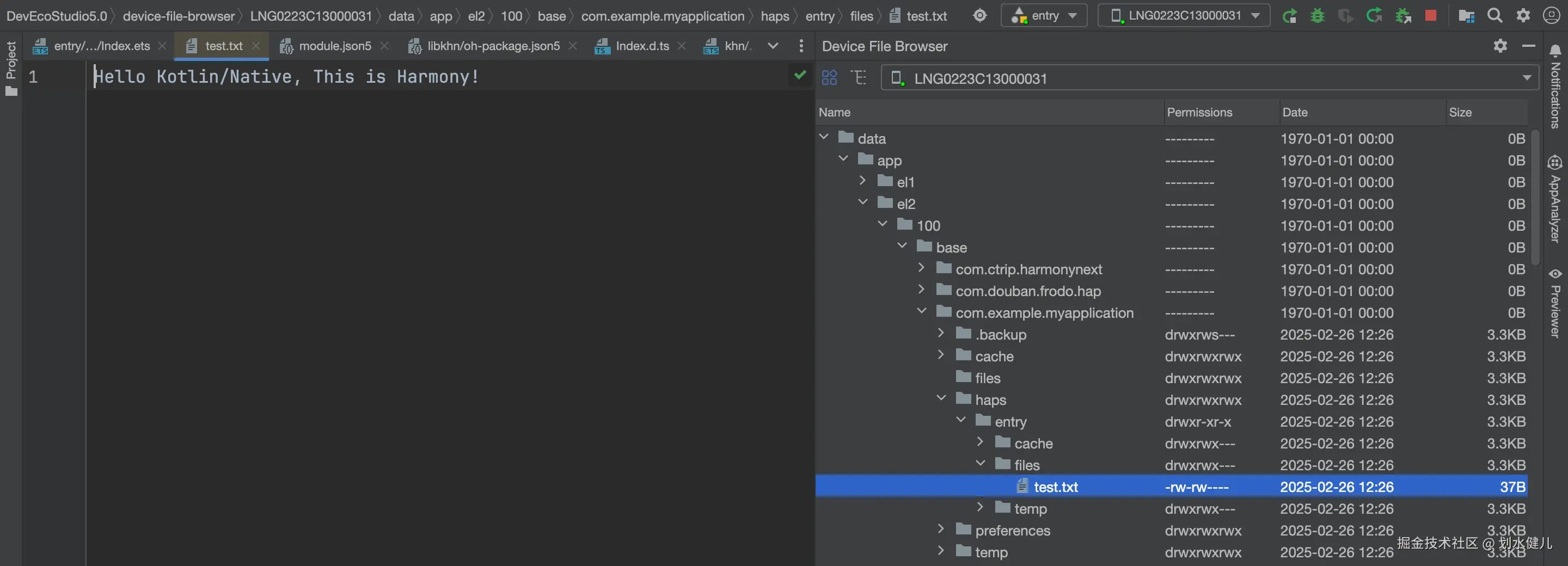This screenshot has height=566, width=1568.
Task: Click the el2 breadcrumb segment
Action: [476, 16]
